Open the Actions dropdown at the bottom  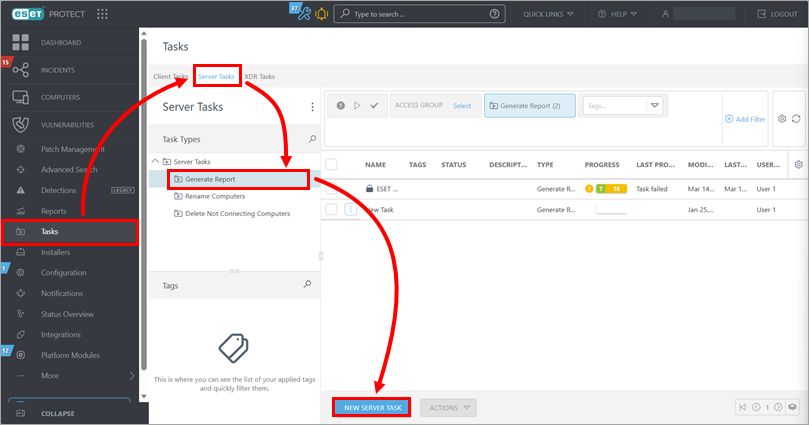(x=447, y=407)
